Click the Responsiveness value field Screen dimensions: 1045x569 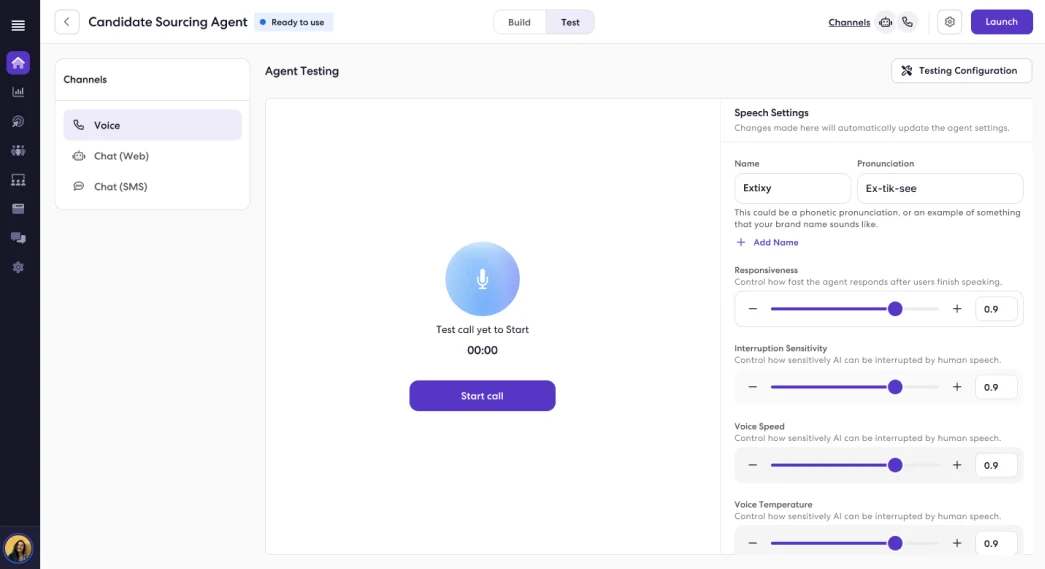996,309
